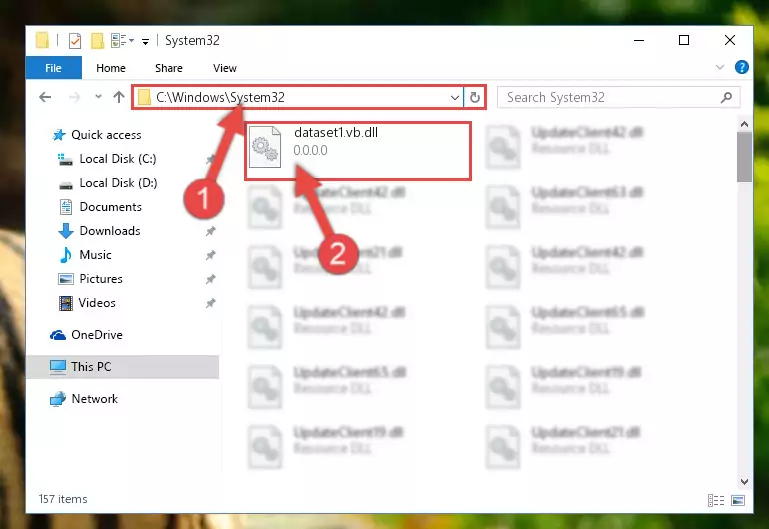Click the folder icon in title bar

(42, 40)
